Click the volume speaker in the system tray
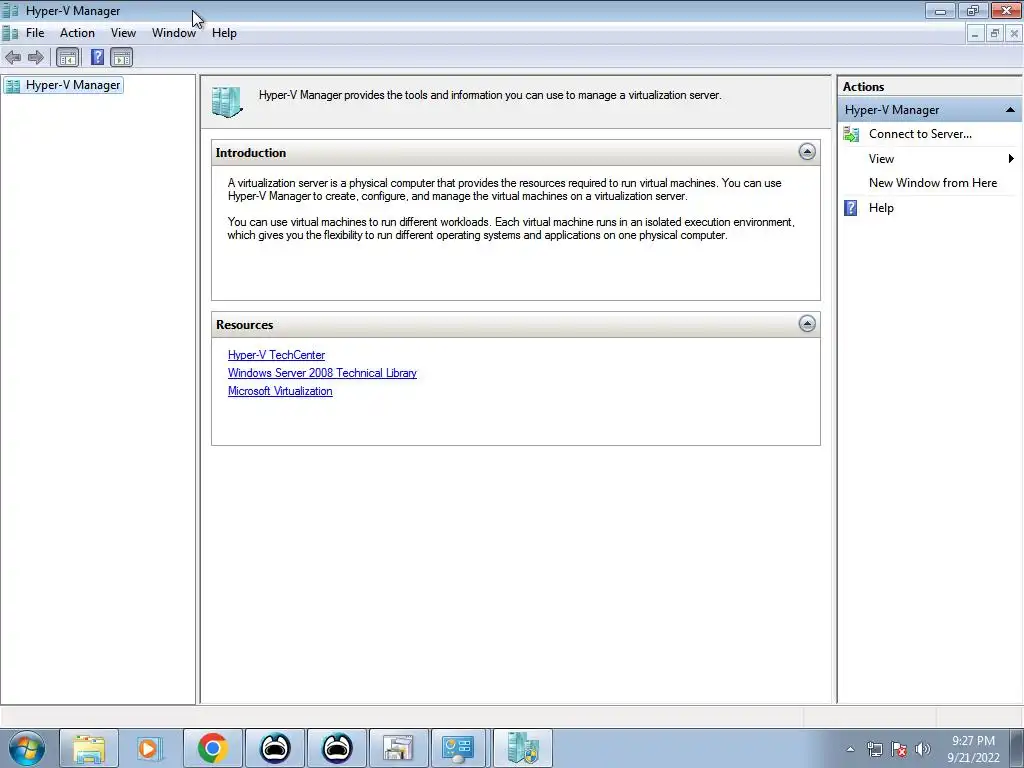 click(x=922, y=749)
